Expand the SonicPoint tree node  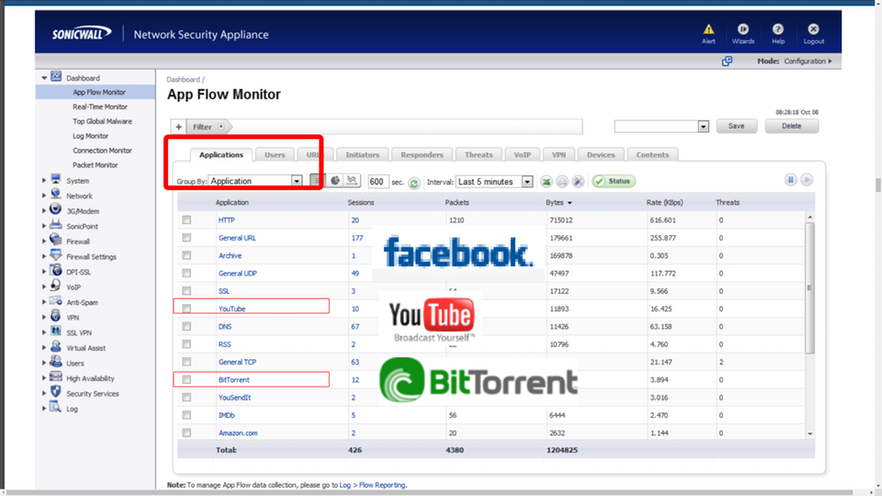pos(44,226)
